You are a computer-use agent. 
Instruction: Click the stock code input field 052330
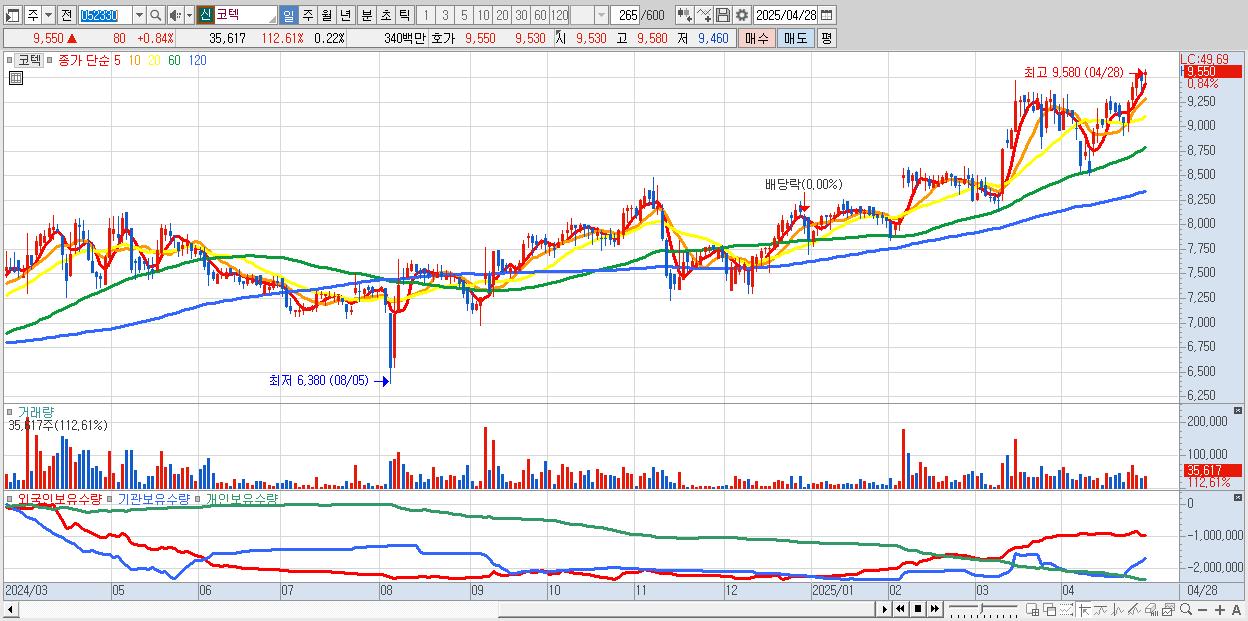[x=105, y=15]
